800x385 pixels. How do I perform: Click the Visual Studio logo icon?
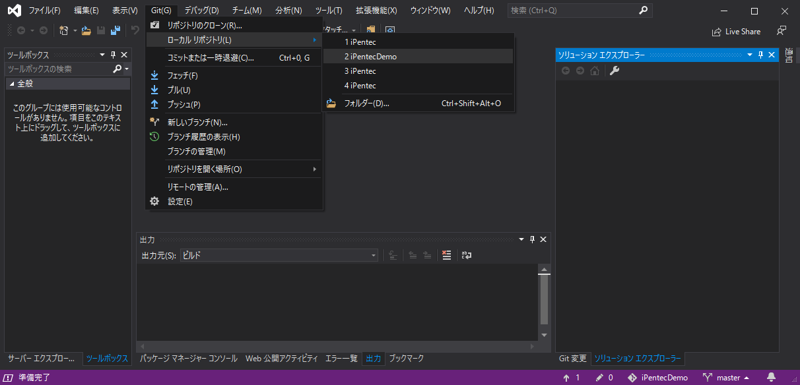[14, 10]
